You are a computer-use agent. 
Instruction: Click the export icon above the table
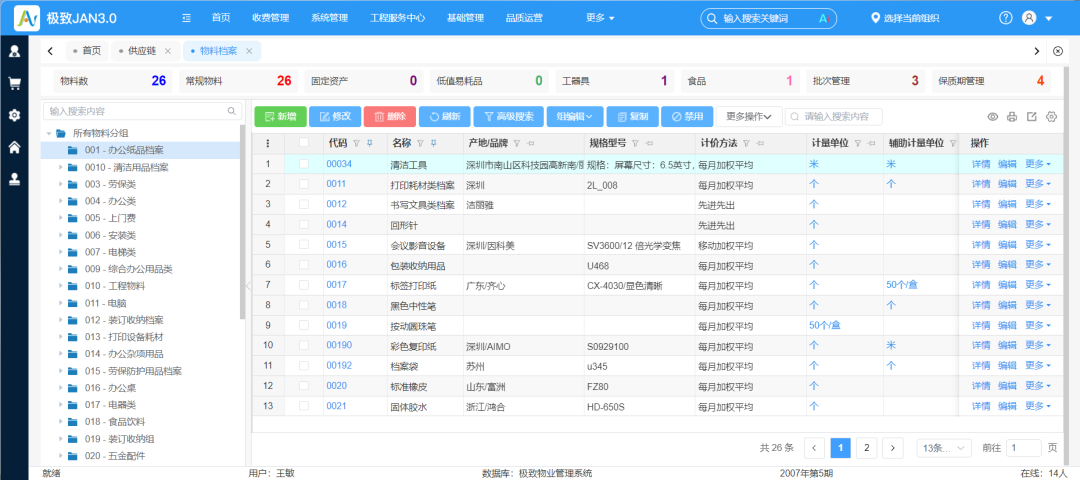click(x=1032, y=116)
